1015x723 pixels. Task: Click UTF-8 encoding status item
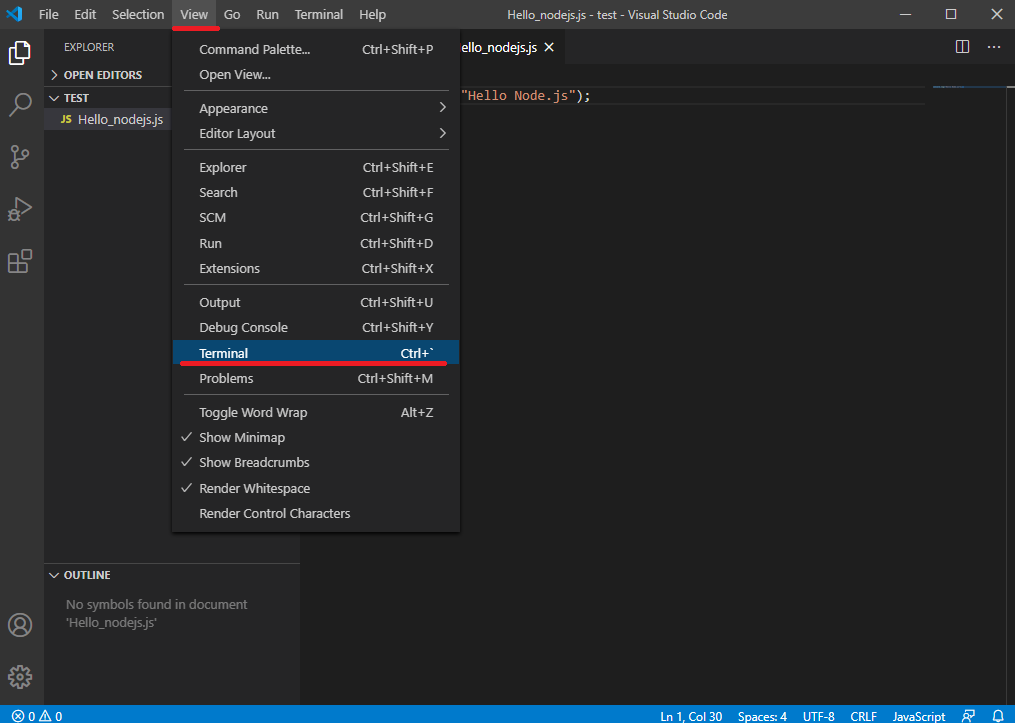coord(818,716)
